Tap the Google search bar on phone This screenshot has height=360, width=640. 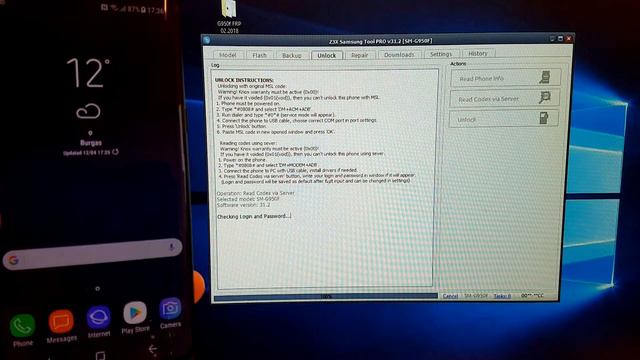(92, 254)
